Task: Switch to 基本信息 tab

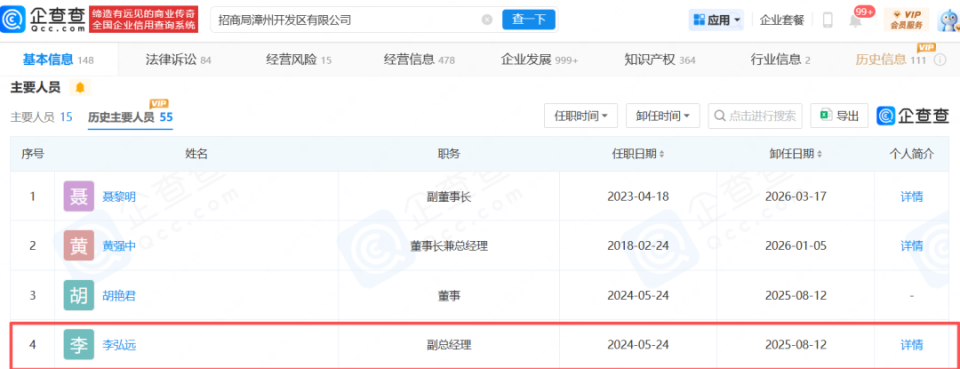Action: (x=58, y=60)
